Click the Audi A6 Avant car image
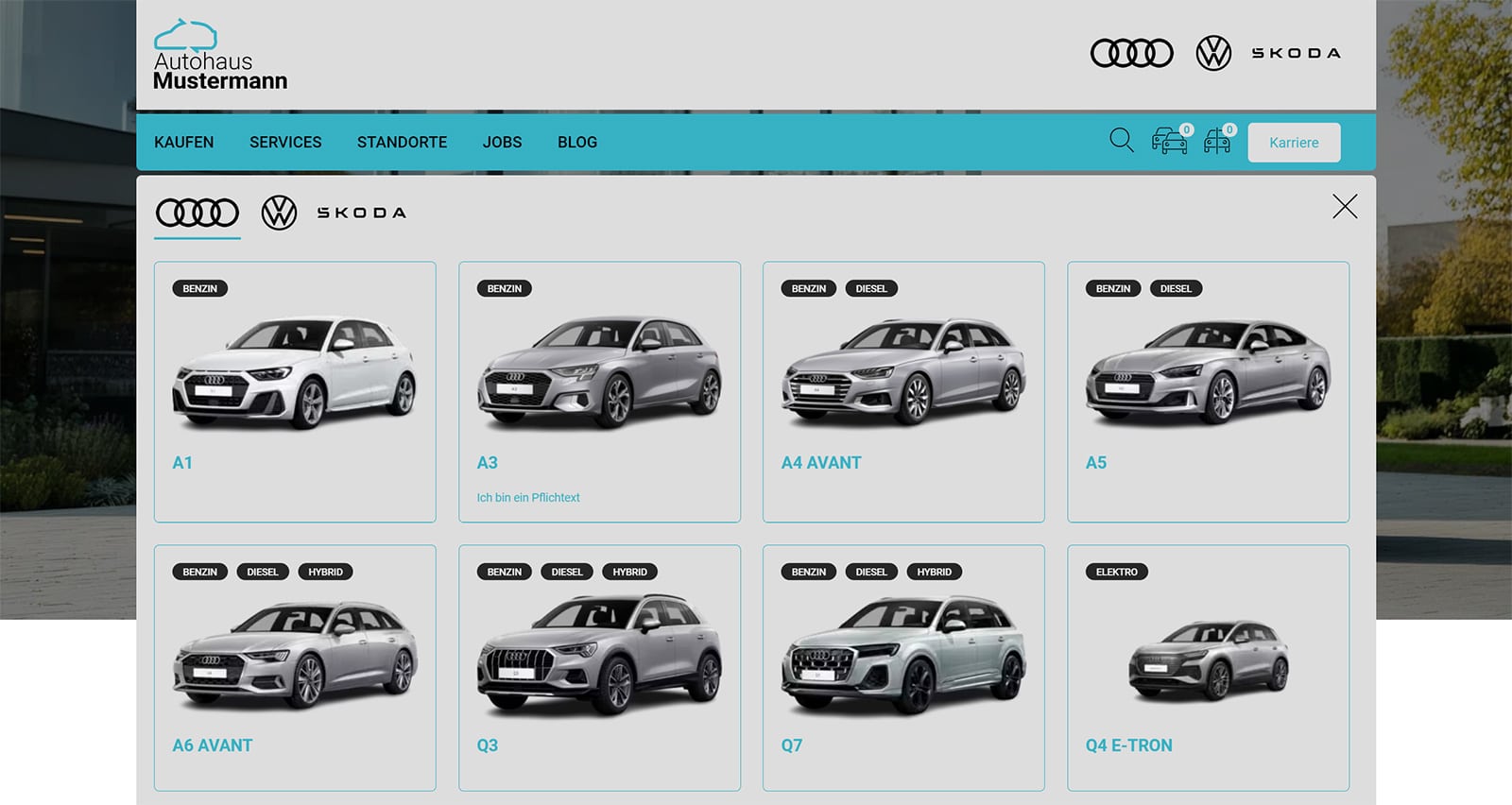 click(295, 655)
